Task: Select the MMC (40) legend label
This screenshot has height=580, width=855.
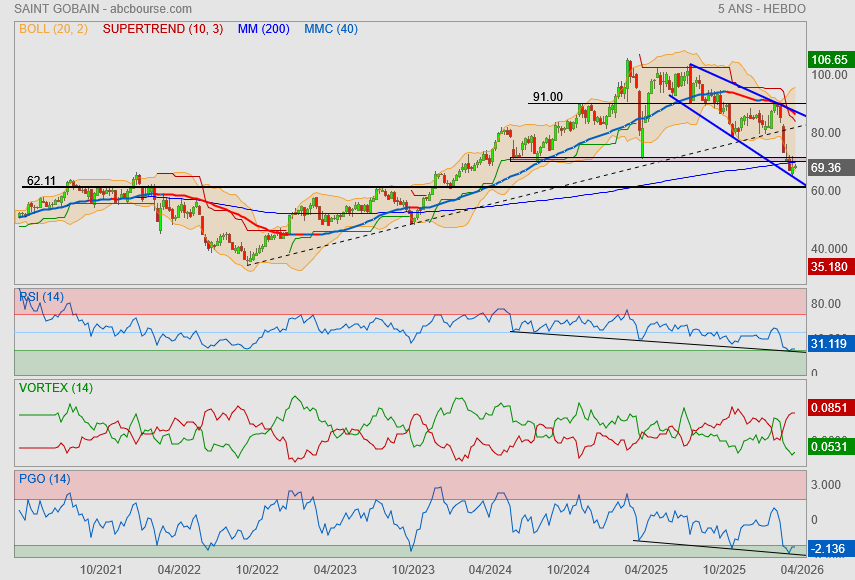Action: tap(329, 29)
